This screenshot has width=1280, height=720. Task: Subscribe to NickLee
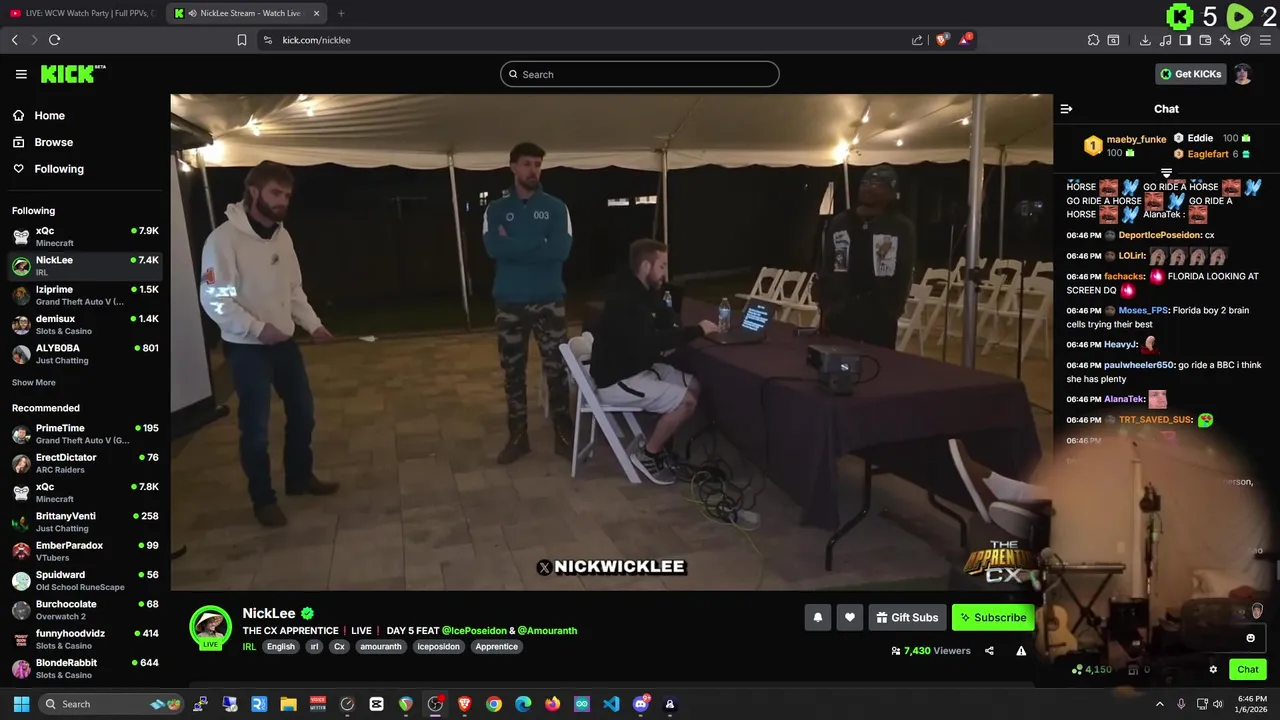(992, 618)
